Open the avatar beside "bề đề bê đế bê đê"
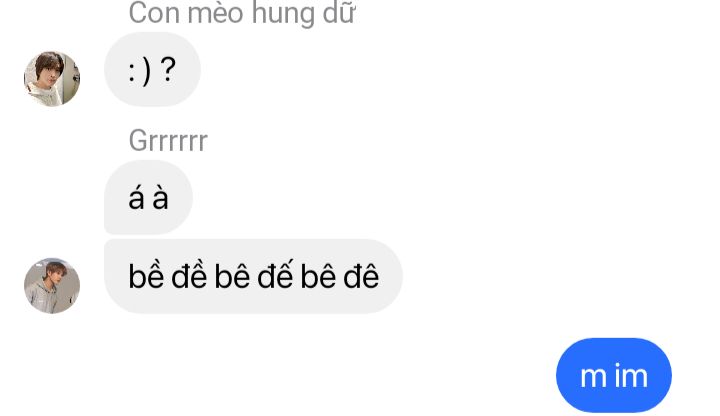The width and height of the screenshot is (720, 416). (52, 286)
